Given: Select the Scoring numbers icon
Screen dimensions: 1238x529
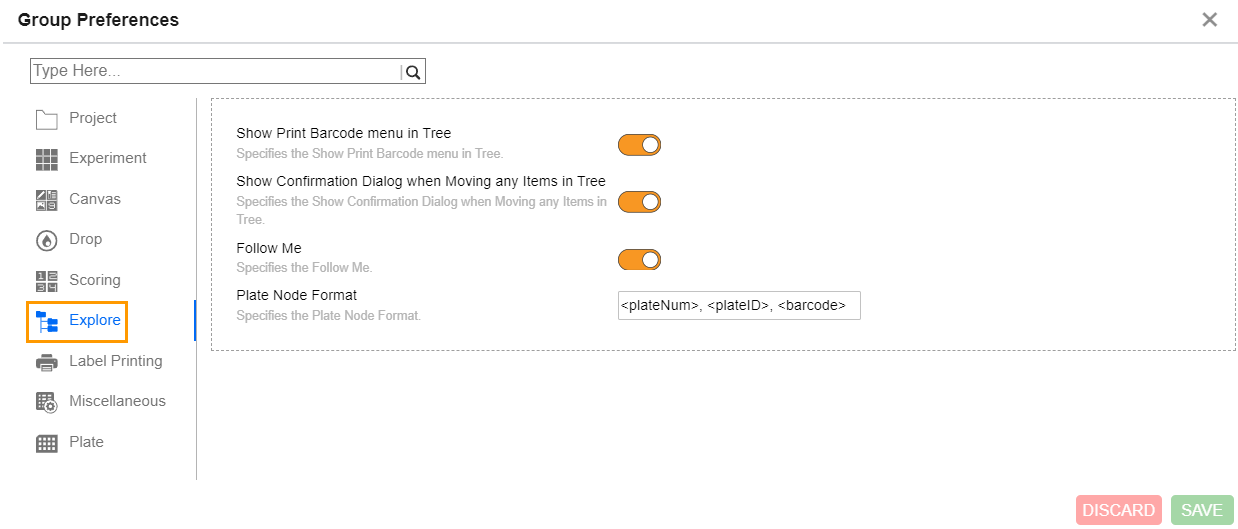Looking at the screenshot, I should pyautogui.click(x=47, y=281).
